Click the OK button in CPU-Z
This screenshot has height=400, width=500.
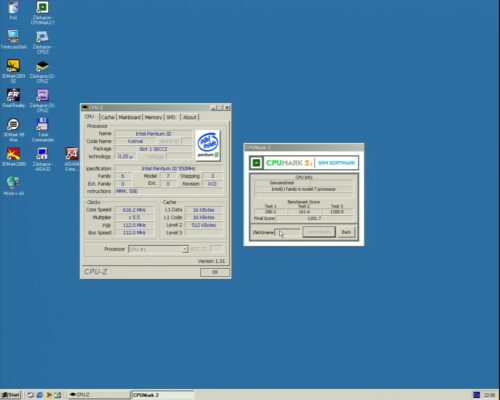coord(215,272)
